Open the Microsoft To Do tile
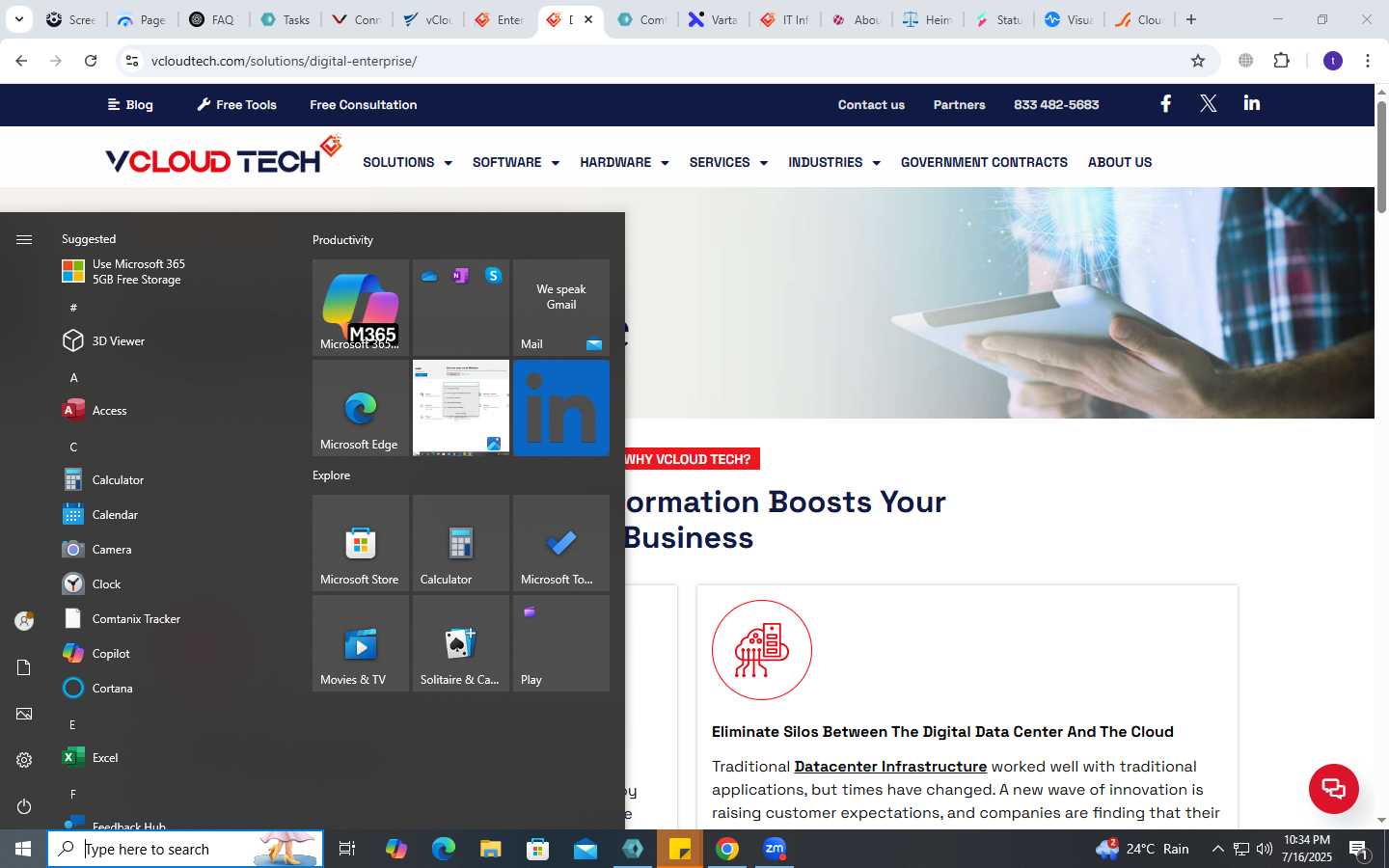 (x=561, y=543)
